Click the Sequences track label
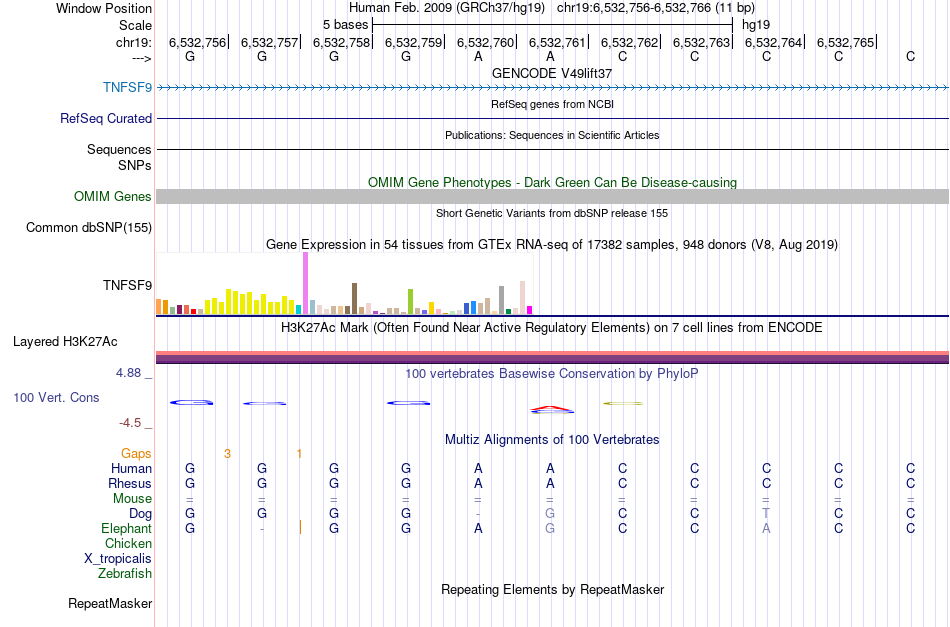This screenshot has height=627, width=950. pos(119,149)
